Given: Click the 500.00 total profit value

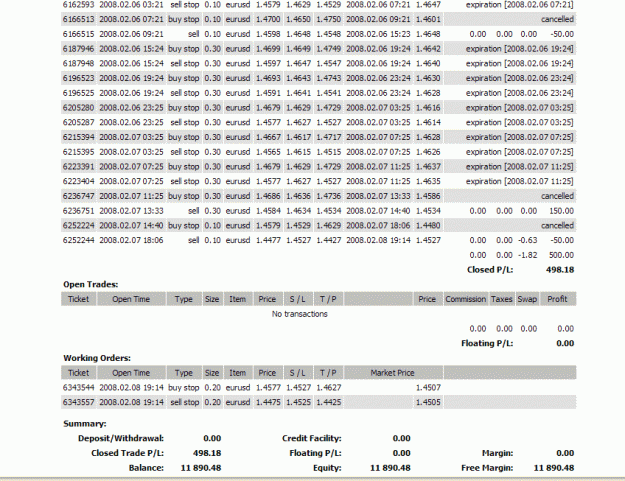Looking at the screenshot, I should point(561,255).
